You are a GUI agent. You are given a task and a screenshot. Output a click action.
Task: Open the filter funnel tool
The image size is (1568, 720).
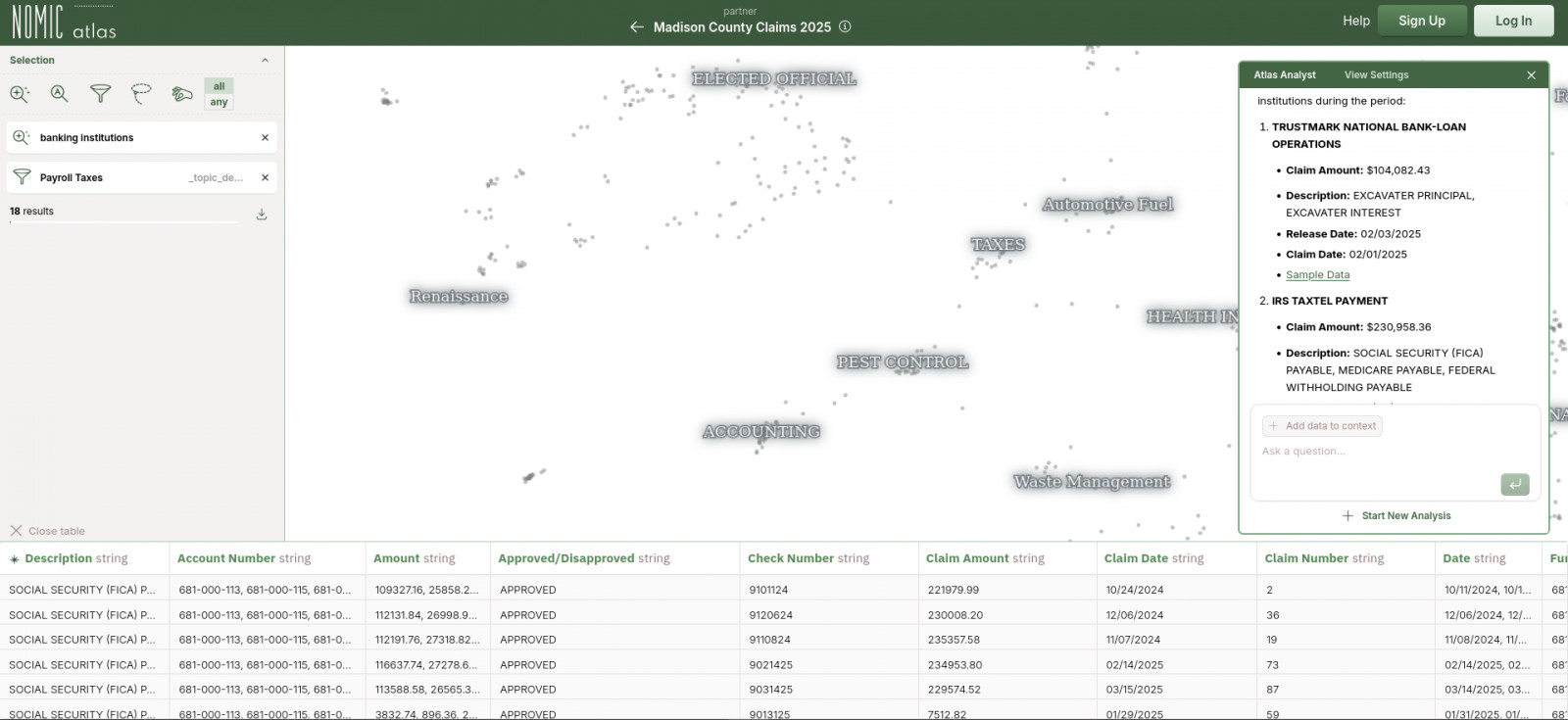tap(100, 94)
